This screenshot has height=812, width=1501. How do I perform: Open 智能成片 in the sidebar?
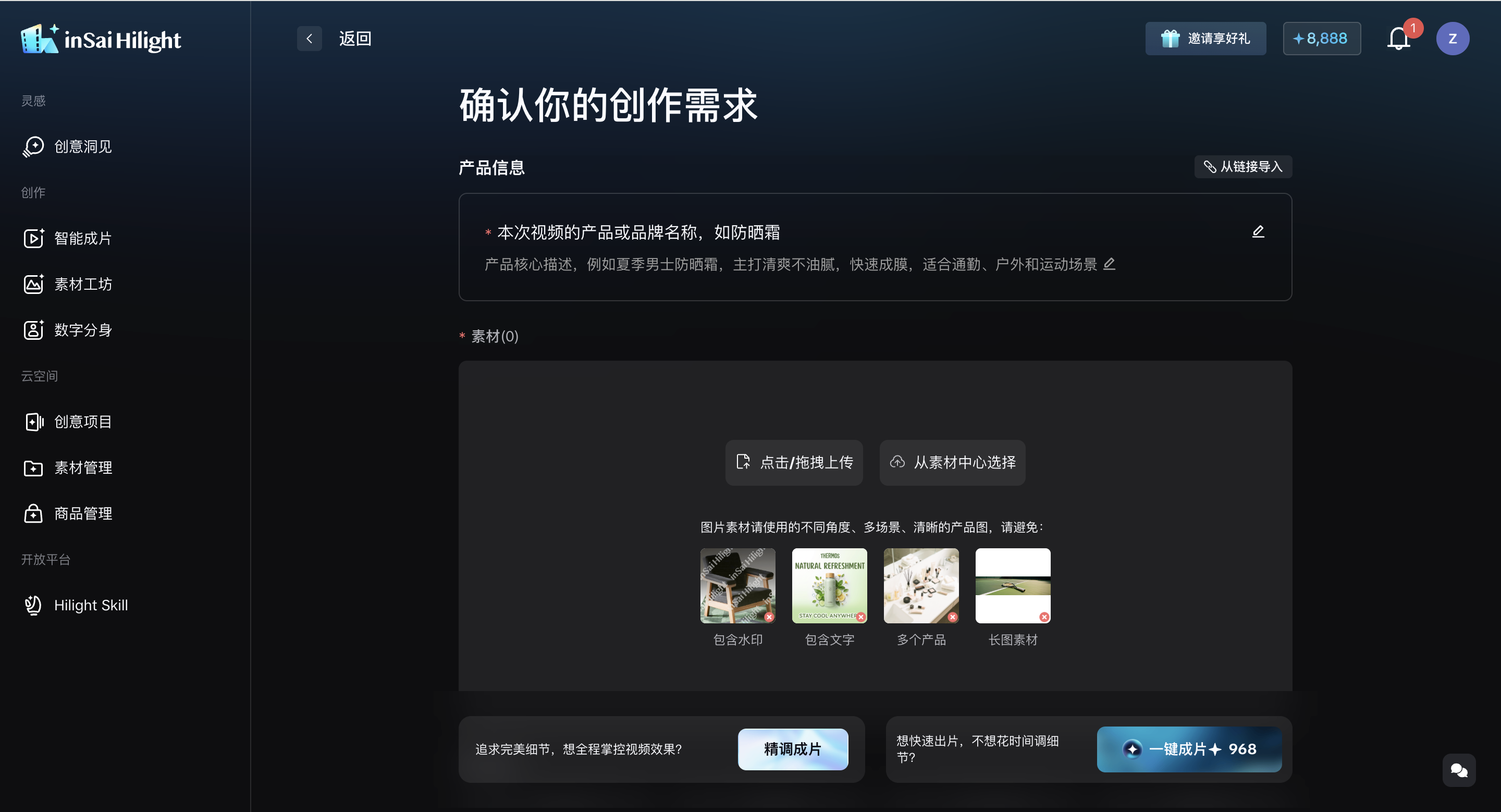click(67, 238)
